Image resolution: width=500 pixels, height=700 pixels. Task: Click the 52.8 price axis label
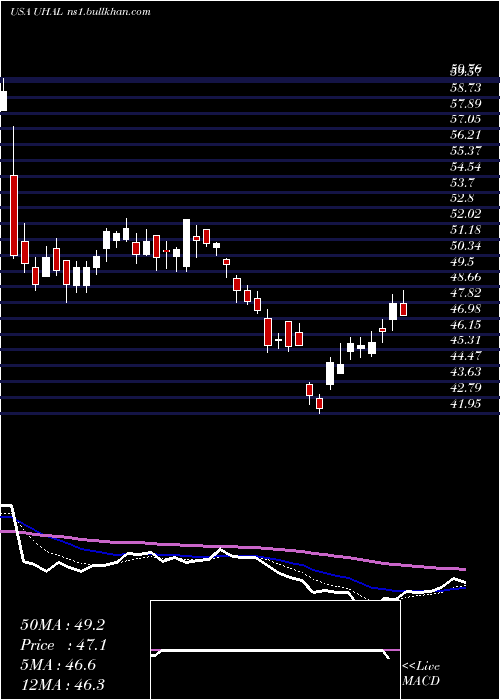click(x=462, y=198)
